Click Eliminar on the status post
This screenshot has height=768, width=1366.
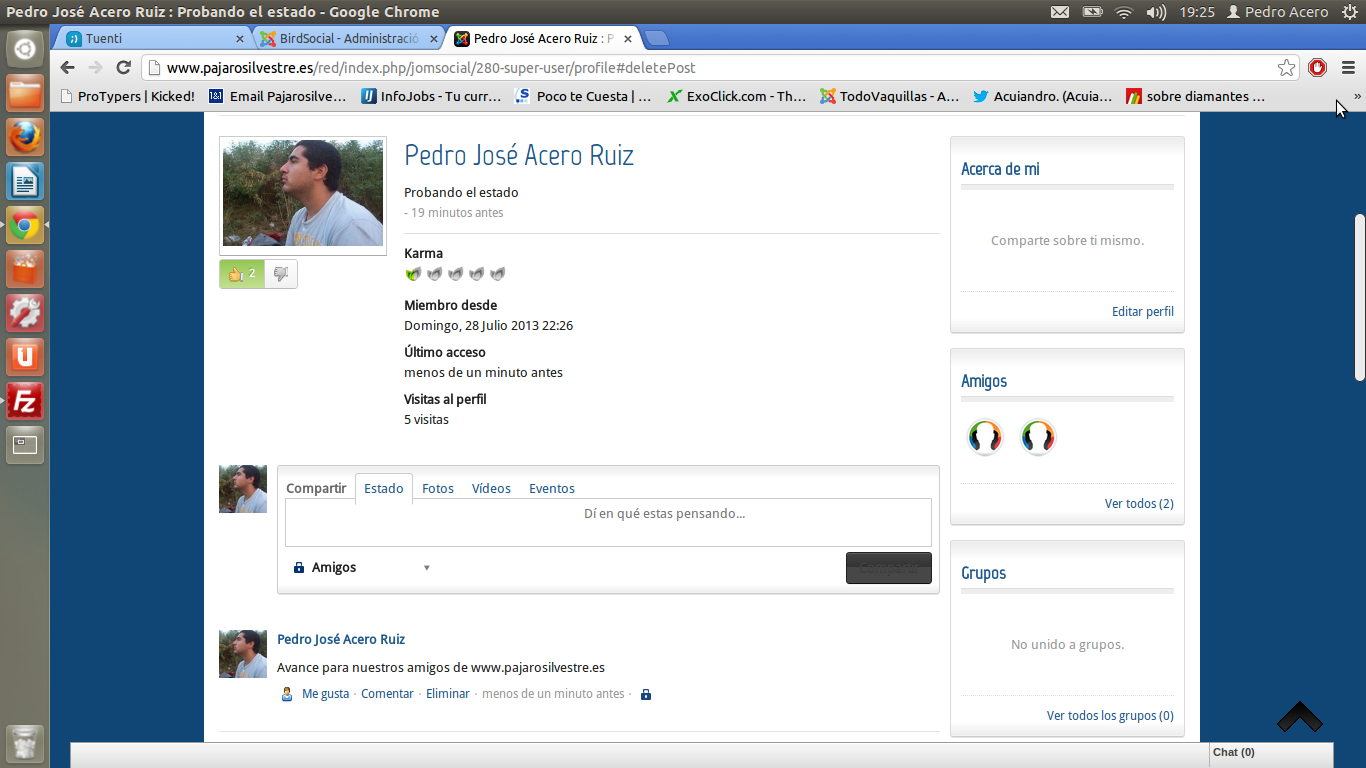pyautogui.click(x=447, y=694)
